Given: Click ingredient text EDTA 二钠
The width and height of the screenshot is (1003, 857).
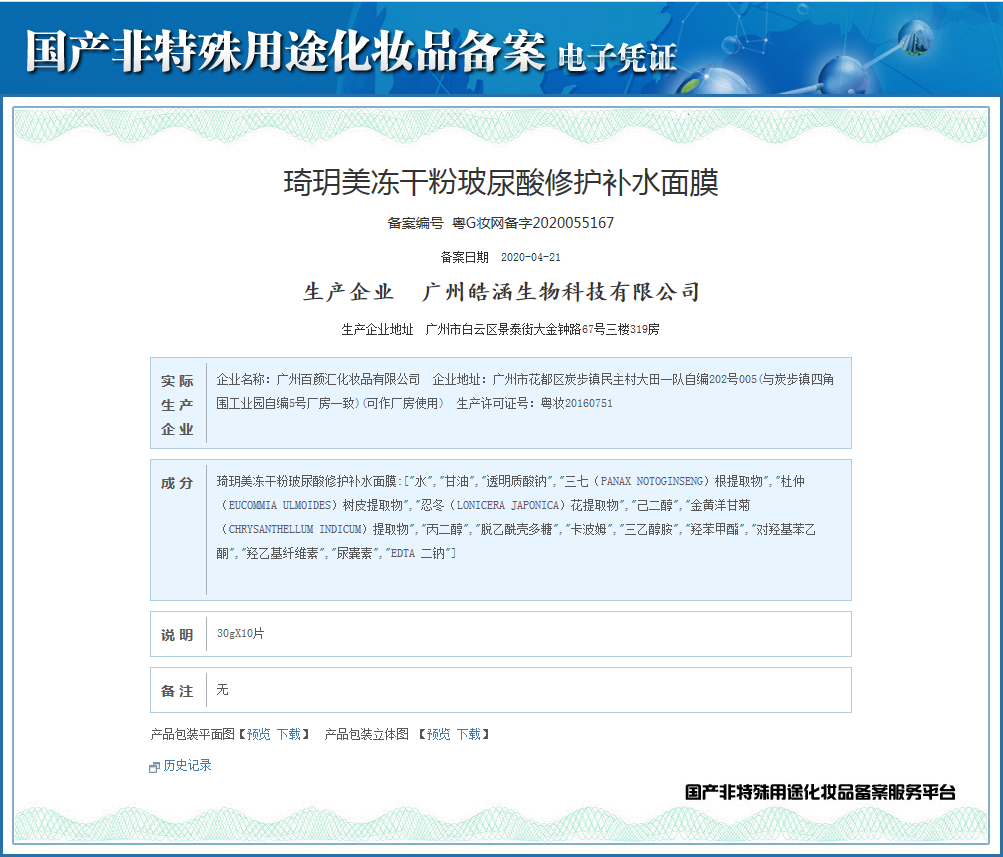Looking at the screenshot, I should click(418, 553).
